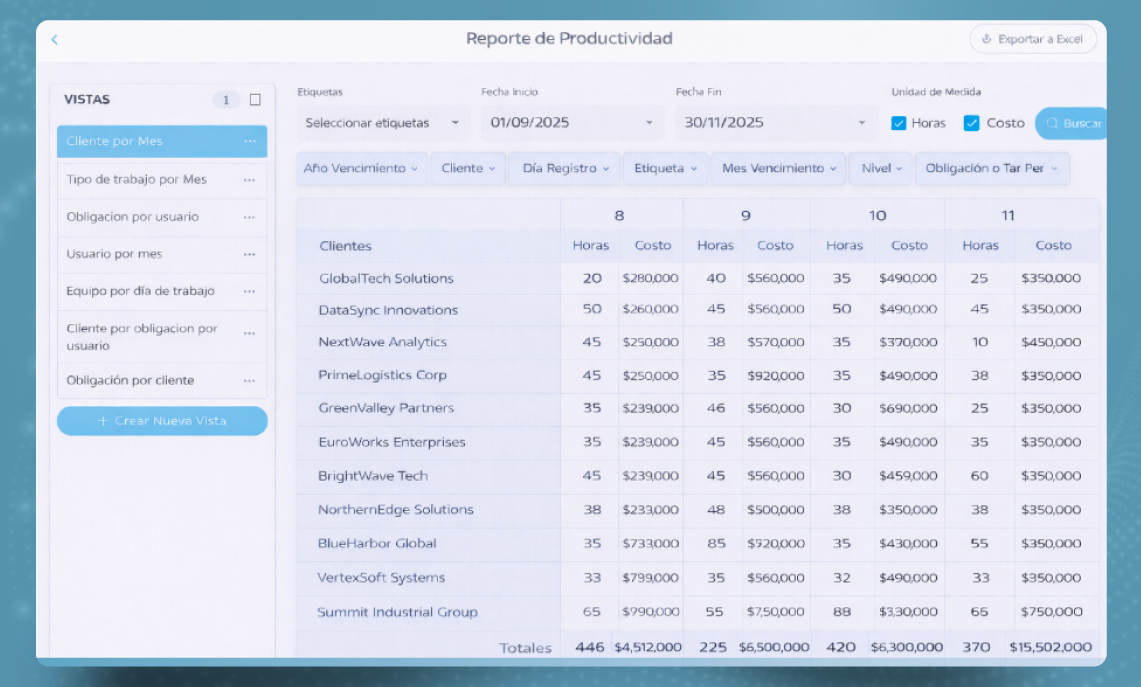The image size is (1141, 687).
Task: Open the three-dot menu for Obligacion por usuario
Action: [250, 217]
